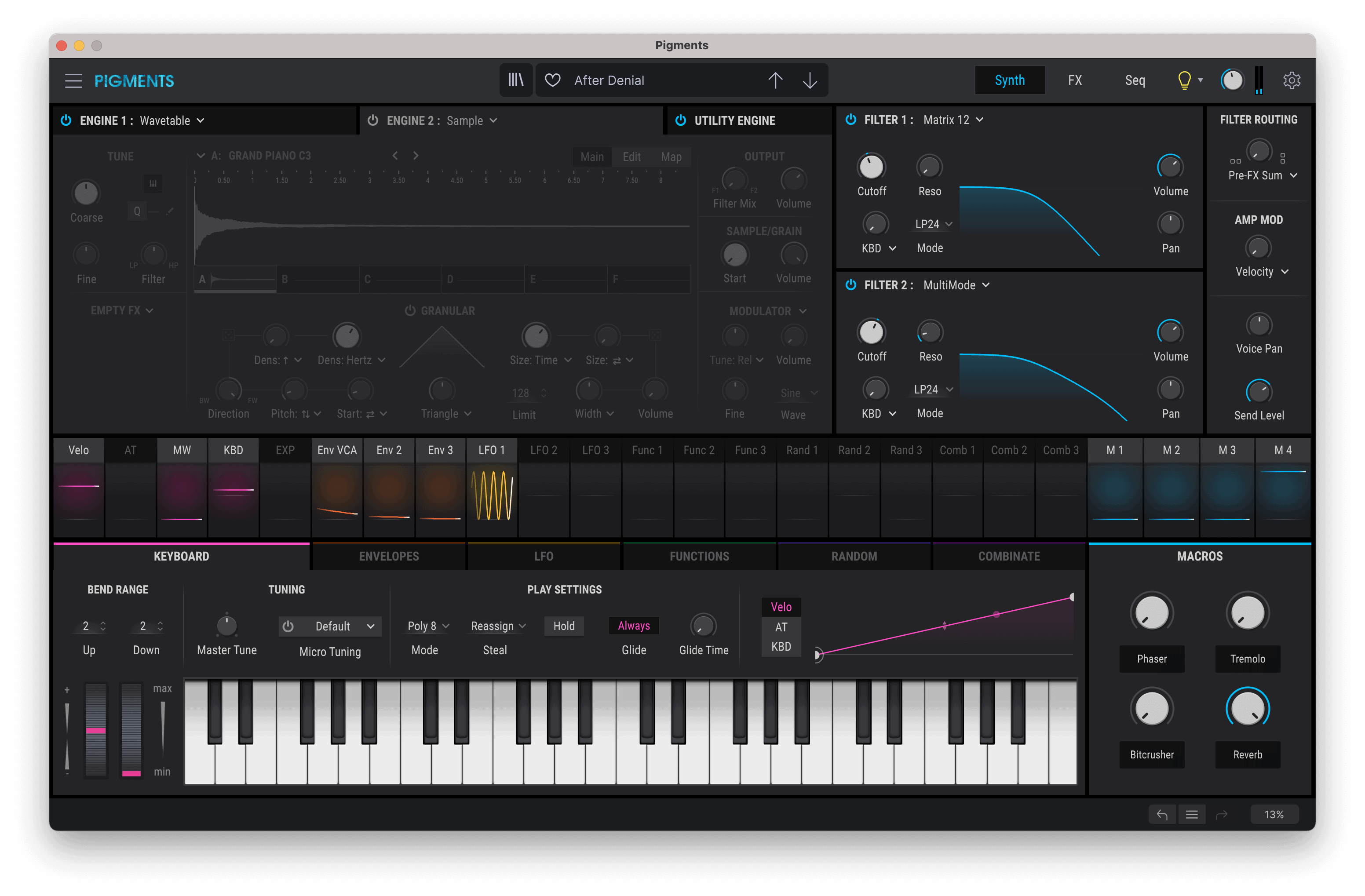Select previous sample with left chevron

coord(395,155)
